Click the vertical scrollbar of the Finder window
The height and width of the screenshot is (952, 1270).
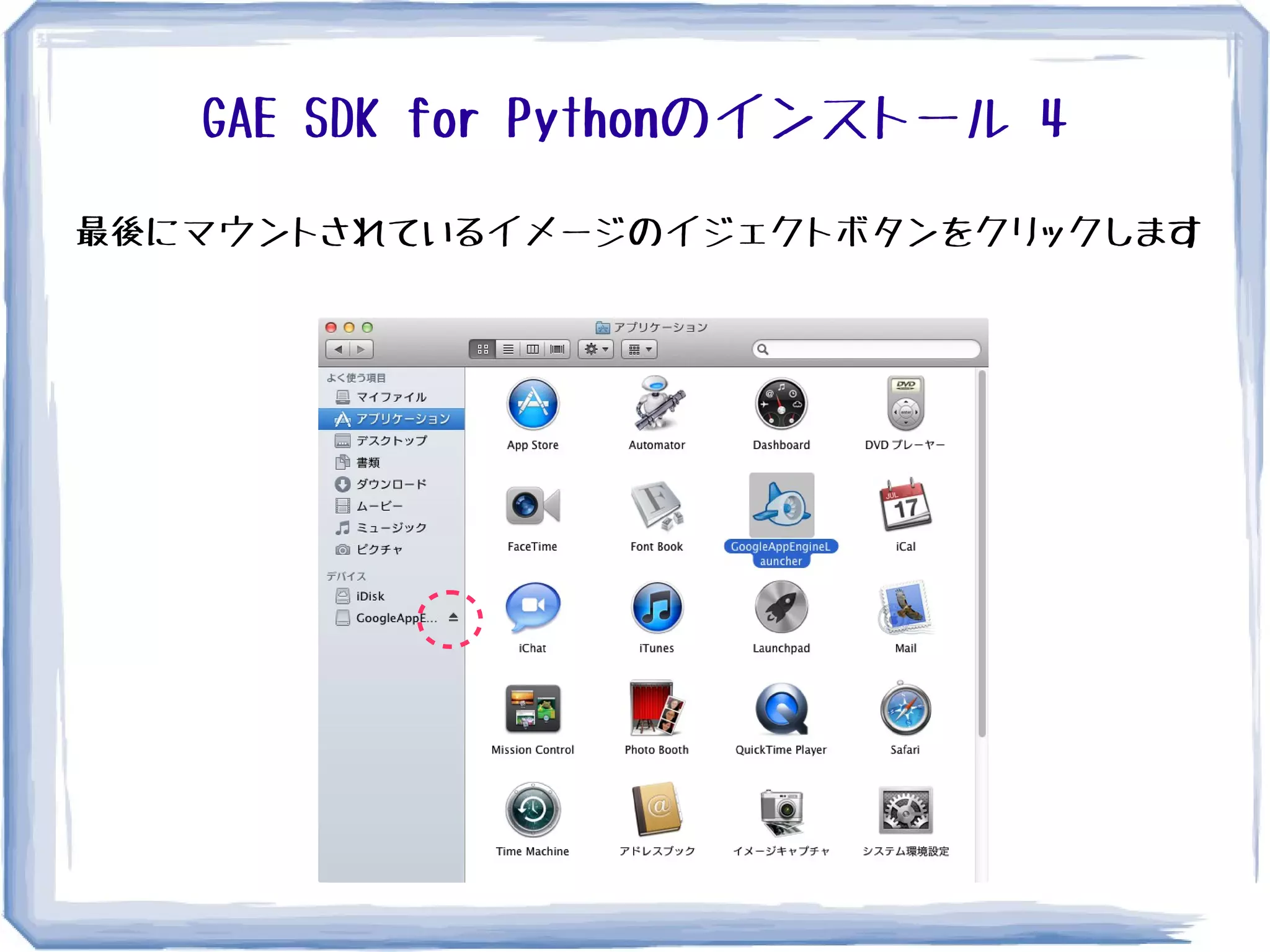click(x=981, y=554)
